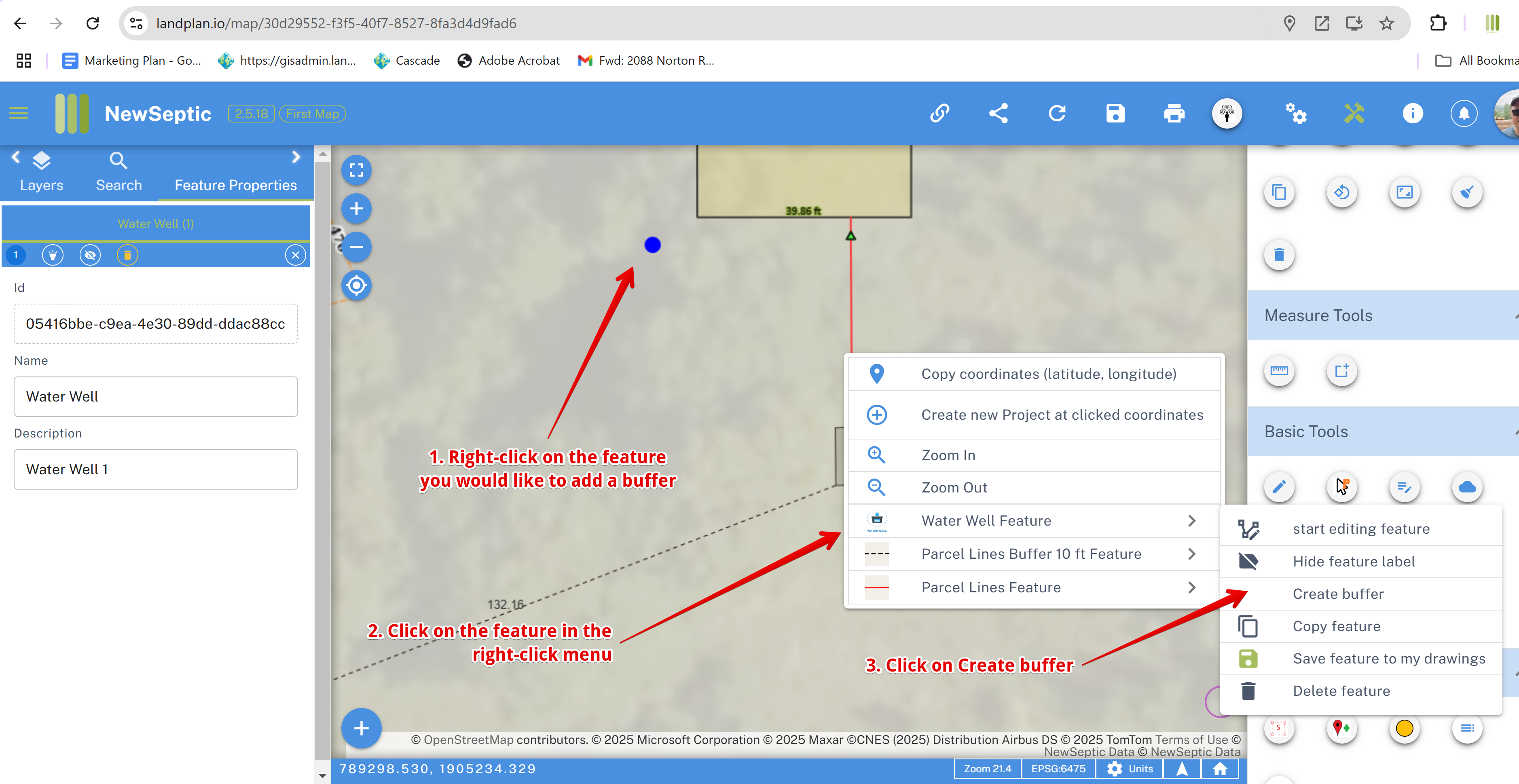Screen dimensions: 1519x784
Task: Move side panel tabs to next
Action: (x=296, y=157)
